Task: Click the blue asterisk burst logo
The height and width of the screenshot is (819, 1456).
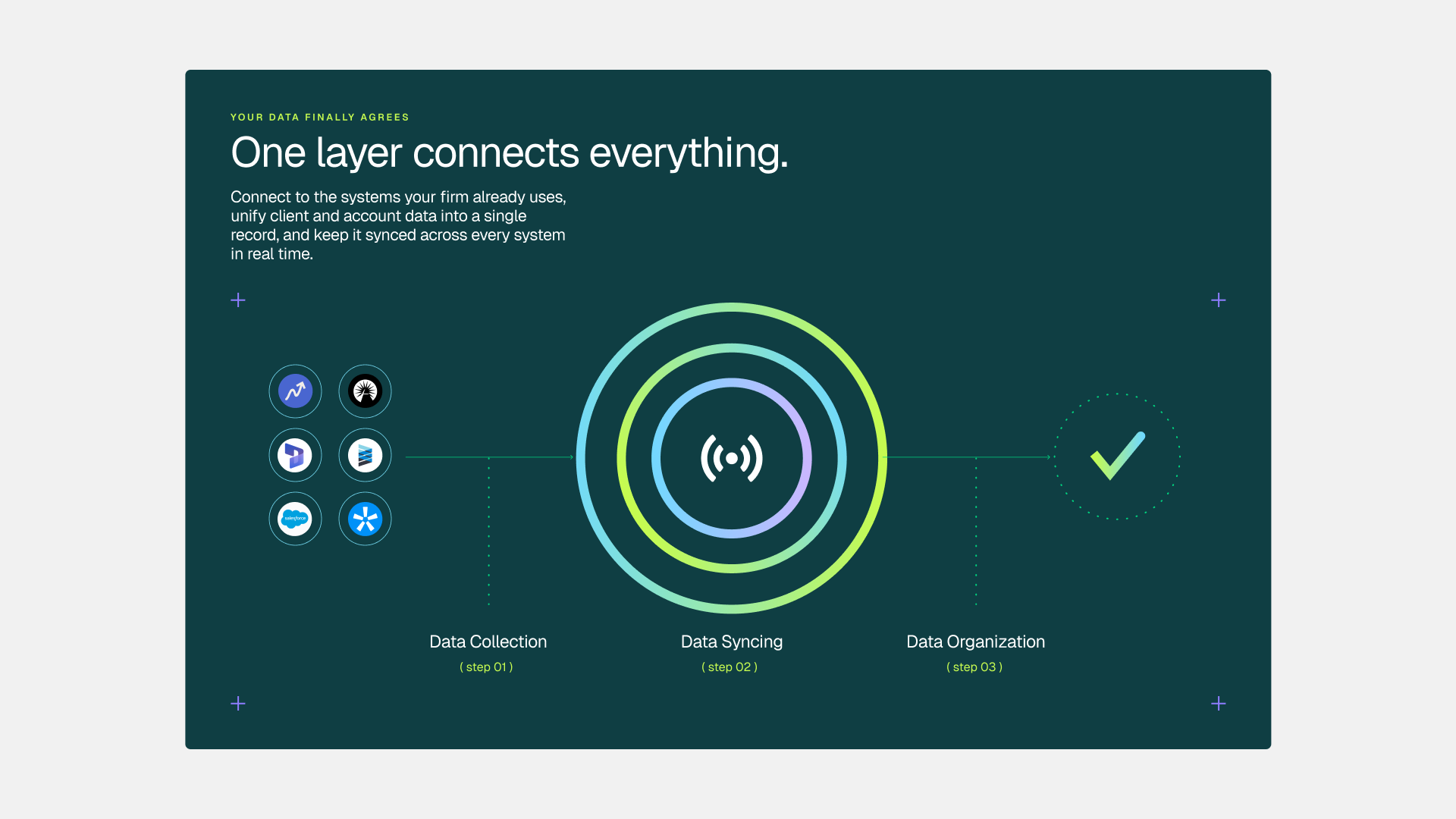Action: tap(365, 519)
